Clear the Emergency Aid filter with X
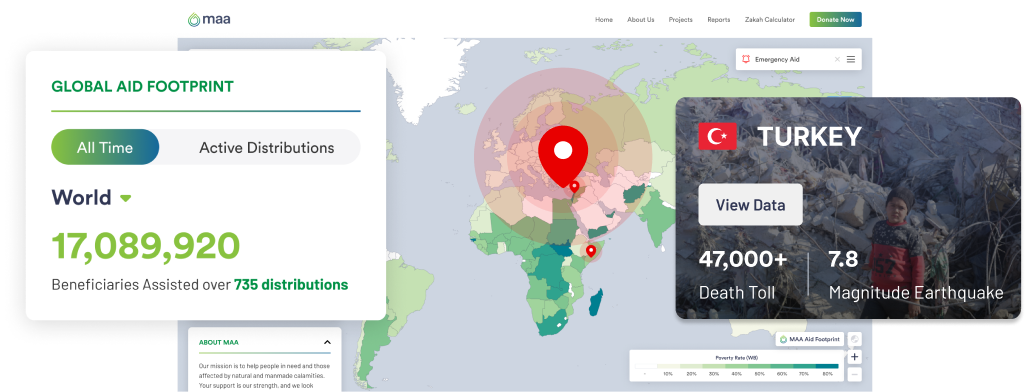The image size is (1026, 392). pos(837,60)
